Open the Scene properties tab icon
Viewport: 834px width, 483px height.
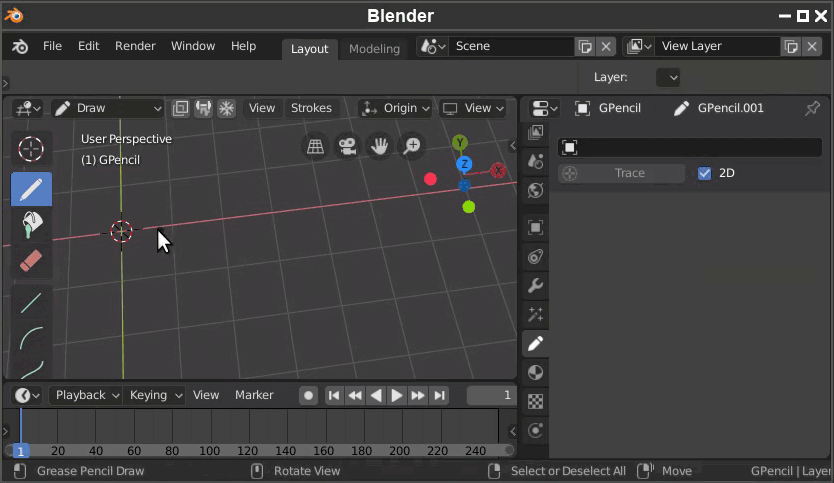tap(535, 161)
